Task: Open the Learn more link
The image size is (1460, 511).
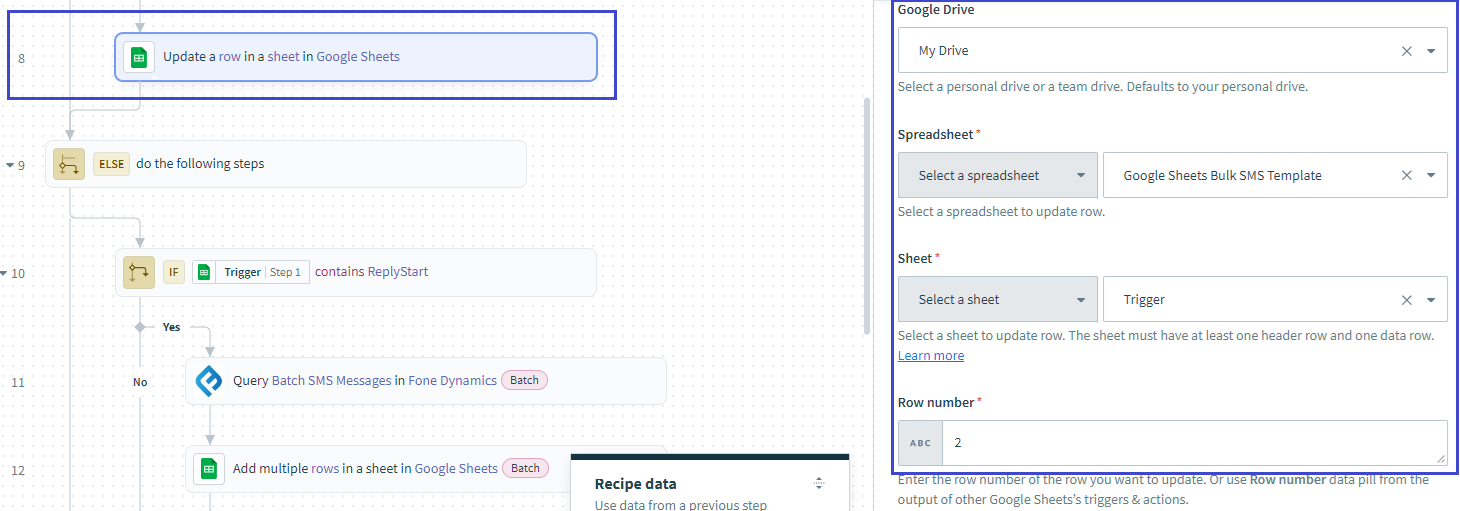Action: (x=931, y=356)
